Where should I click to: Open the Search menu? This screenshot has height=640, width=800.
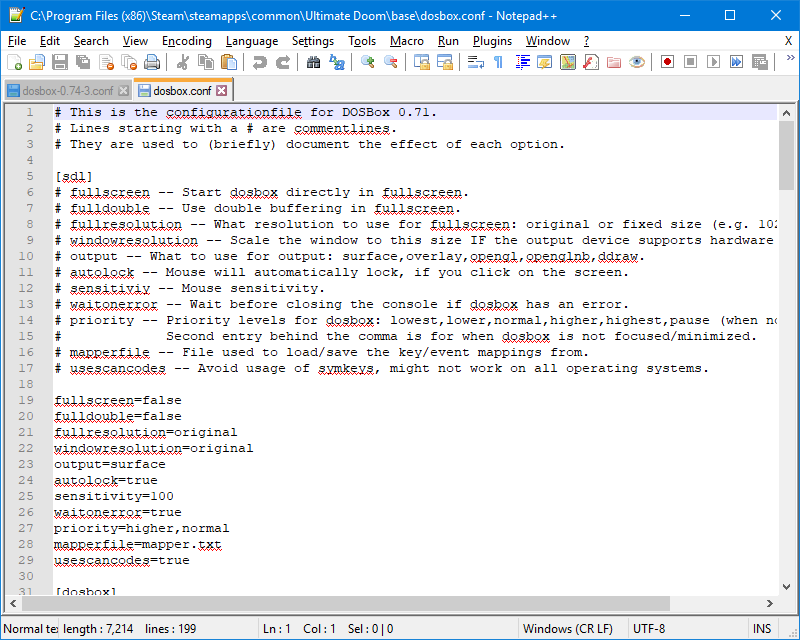tap(91, 41)
